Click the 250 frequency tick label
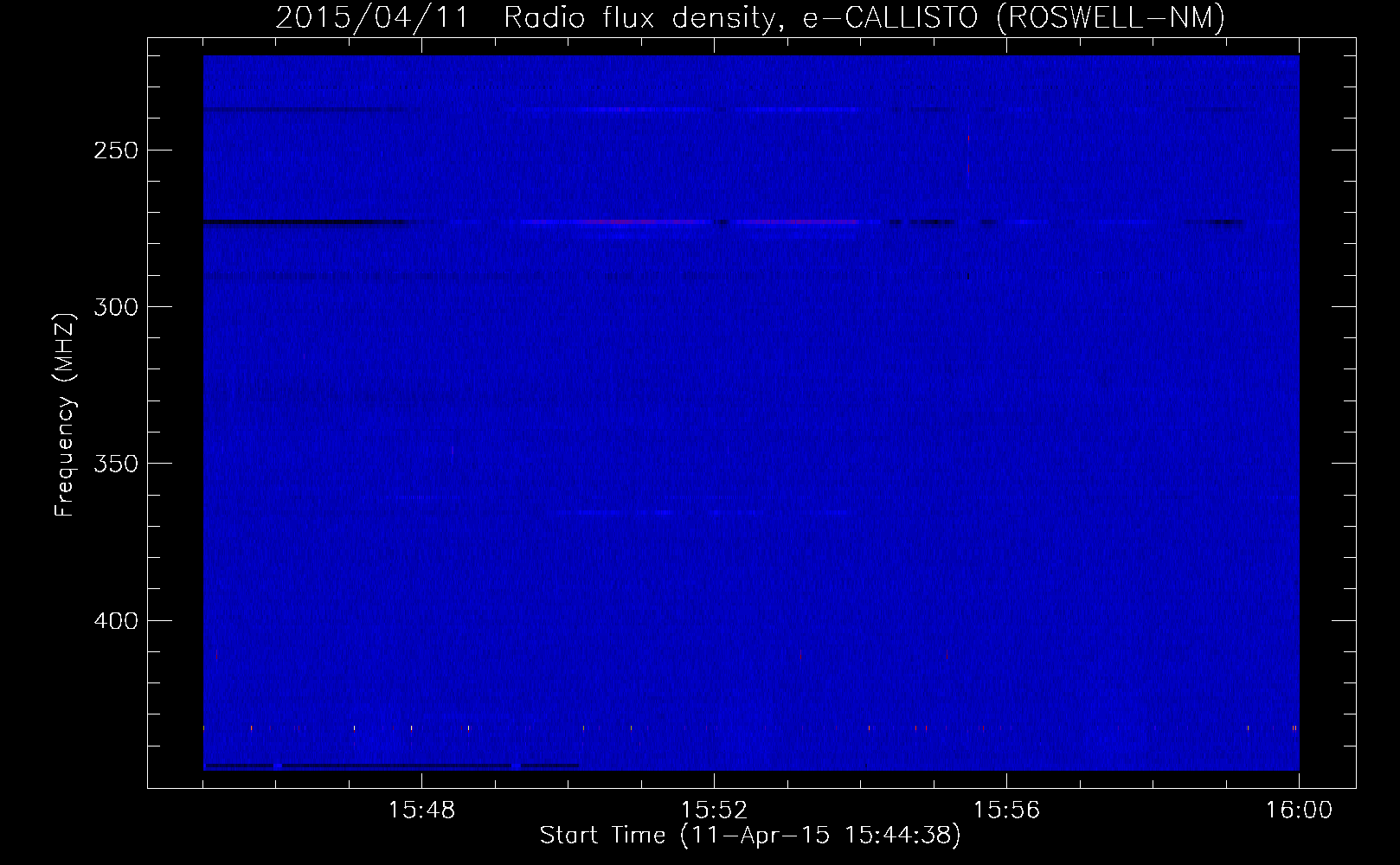Viewport: 1400px width, 865px height. pos(116,151)
